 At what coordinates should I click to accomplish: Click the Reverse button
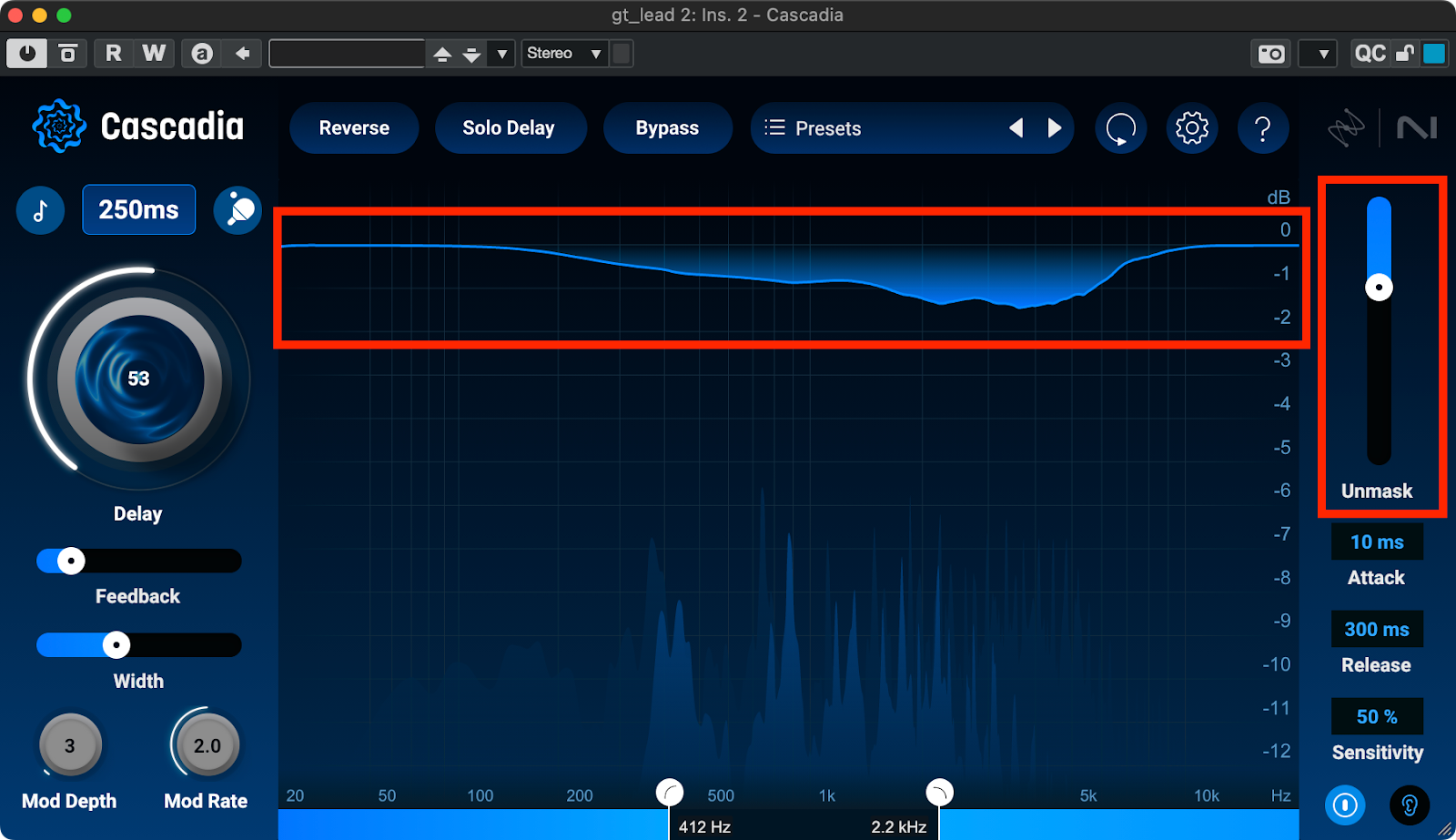click(x=354, y=128)
